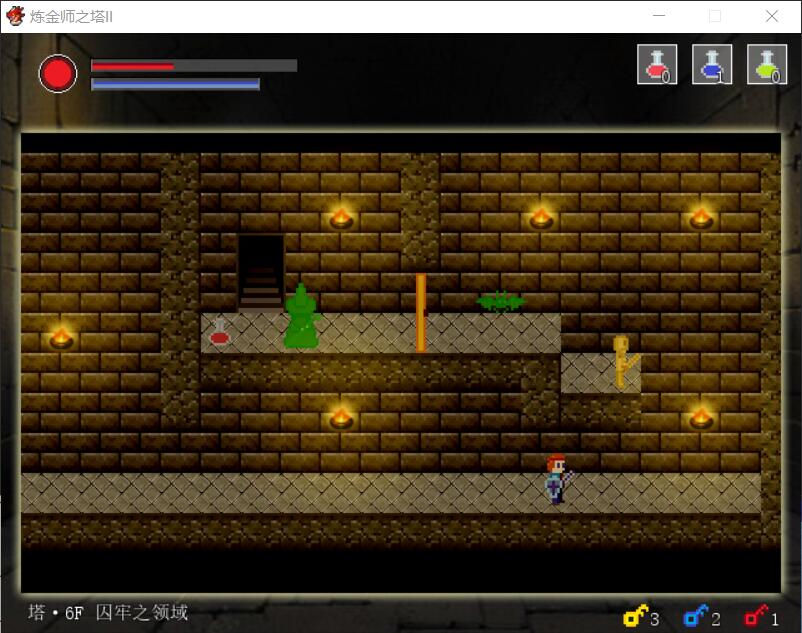Use the blue mana potion slot
The height and width of the screenshot is (633, 802).
tap(712, 64)
